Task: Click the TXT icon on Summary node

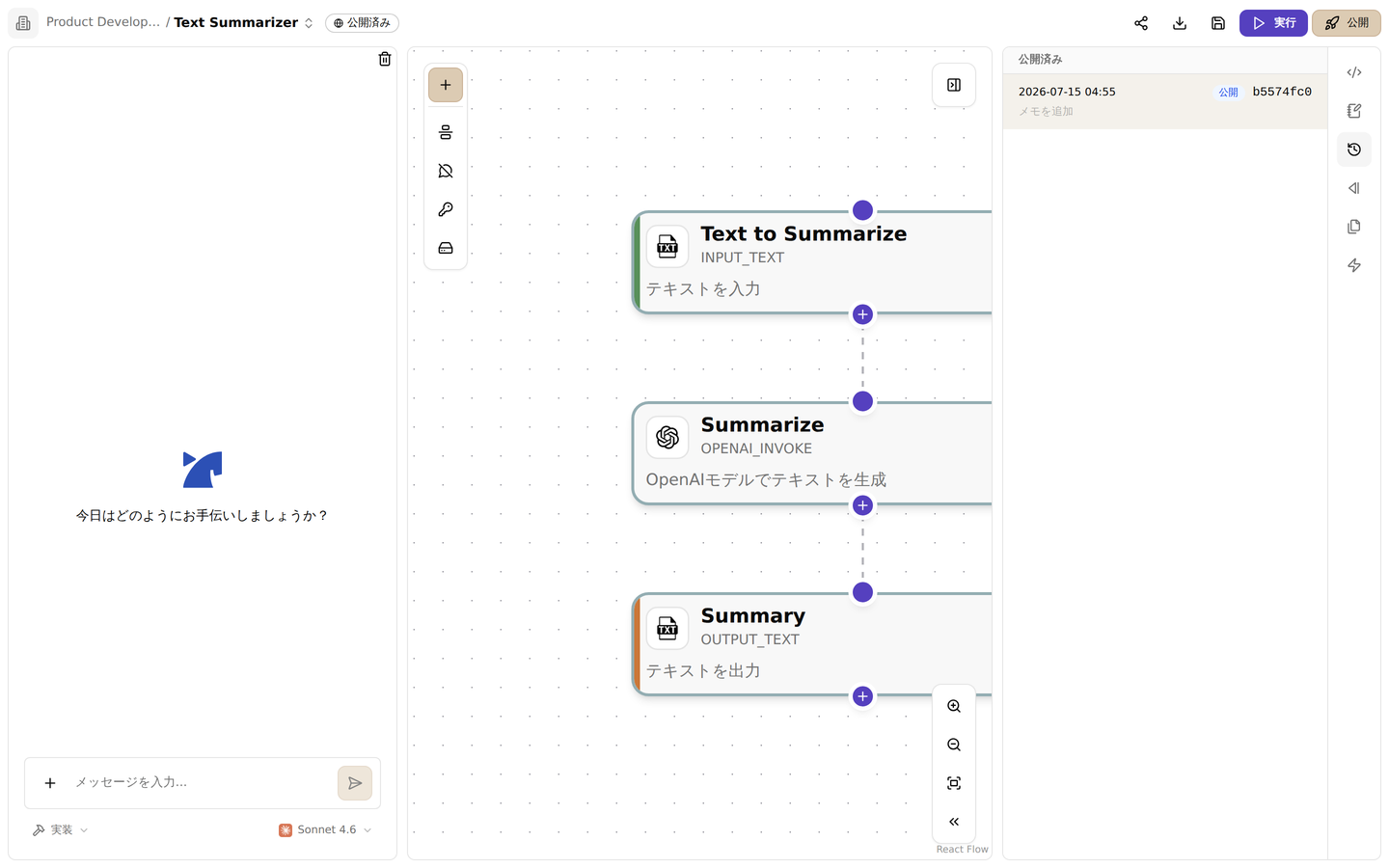Action: pyautogui.click(x=667, y=629)
